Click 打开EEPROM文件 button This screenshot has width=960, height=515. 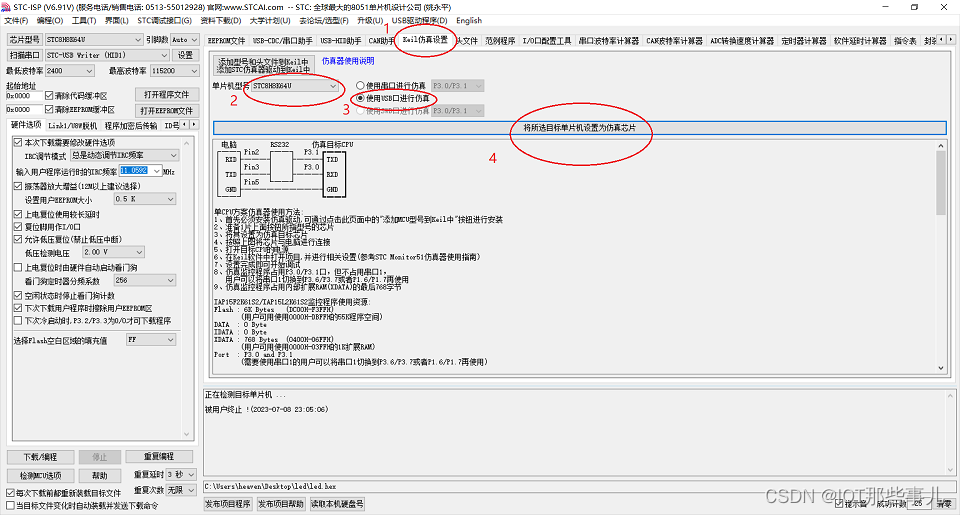pyautogui.click(x=167, y=111)
